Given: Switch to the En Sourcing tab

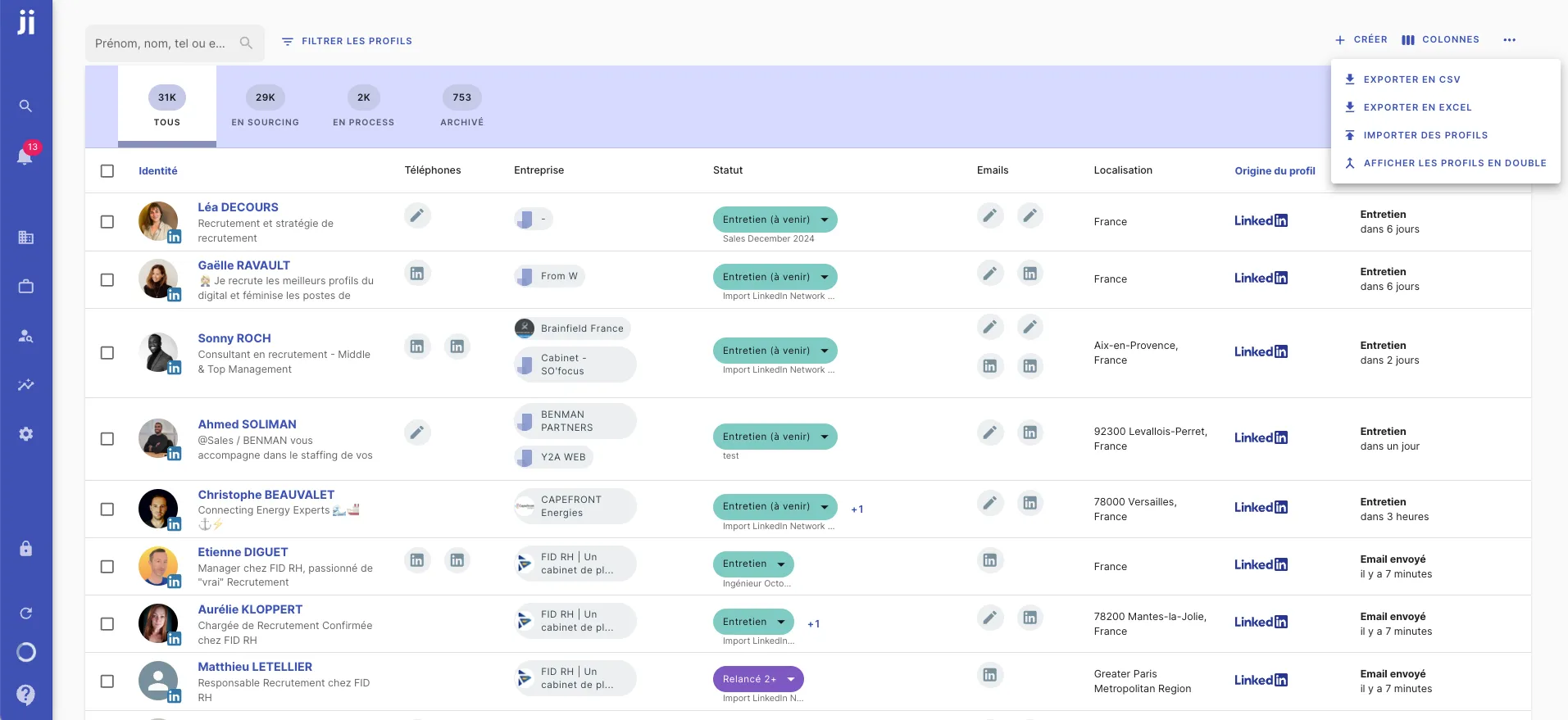Looking at the screenshot, I should pyautogui.click(x=265, y=107).
